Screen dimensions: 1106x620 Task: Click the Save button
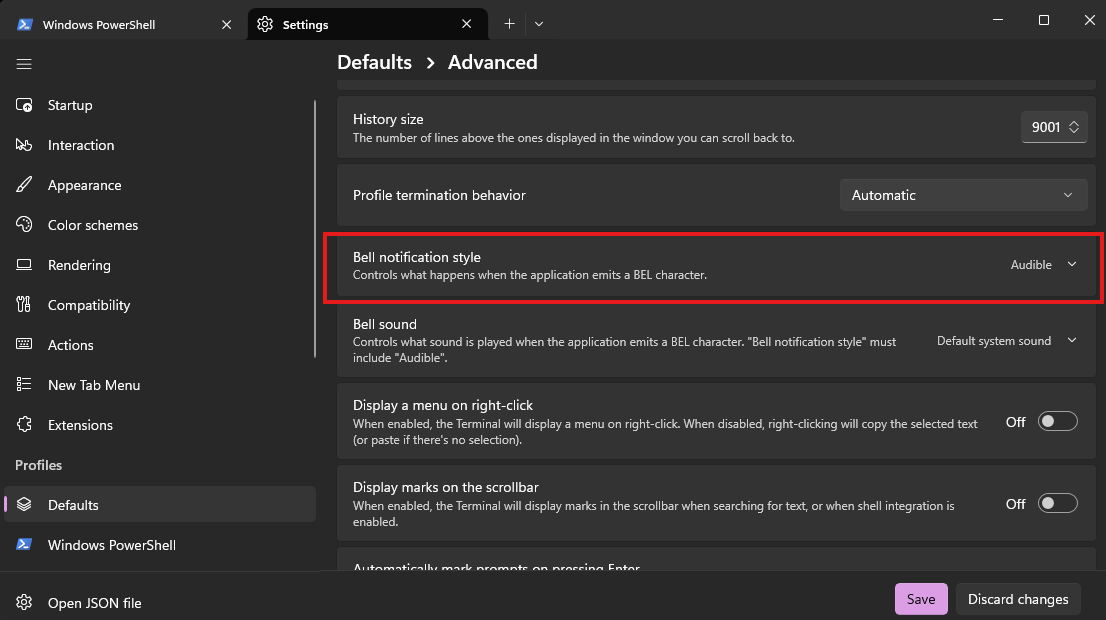click(921, 599)
